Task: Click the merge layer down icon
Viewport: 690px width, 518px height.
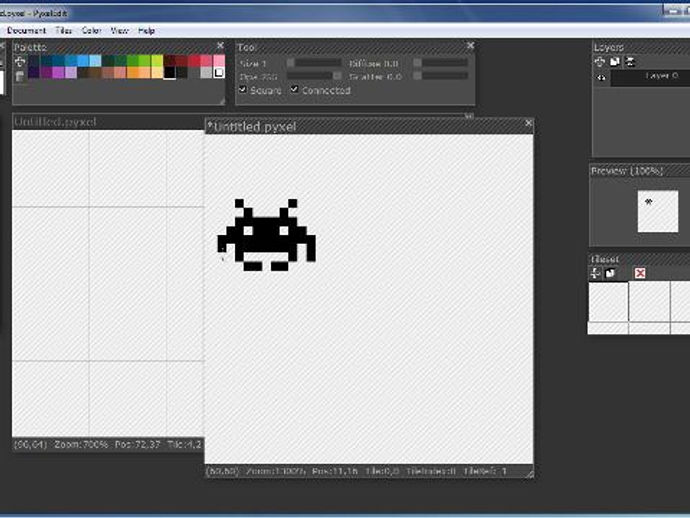Action: 630,62
